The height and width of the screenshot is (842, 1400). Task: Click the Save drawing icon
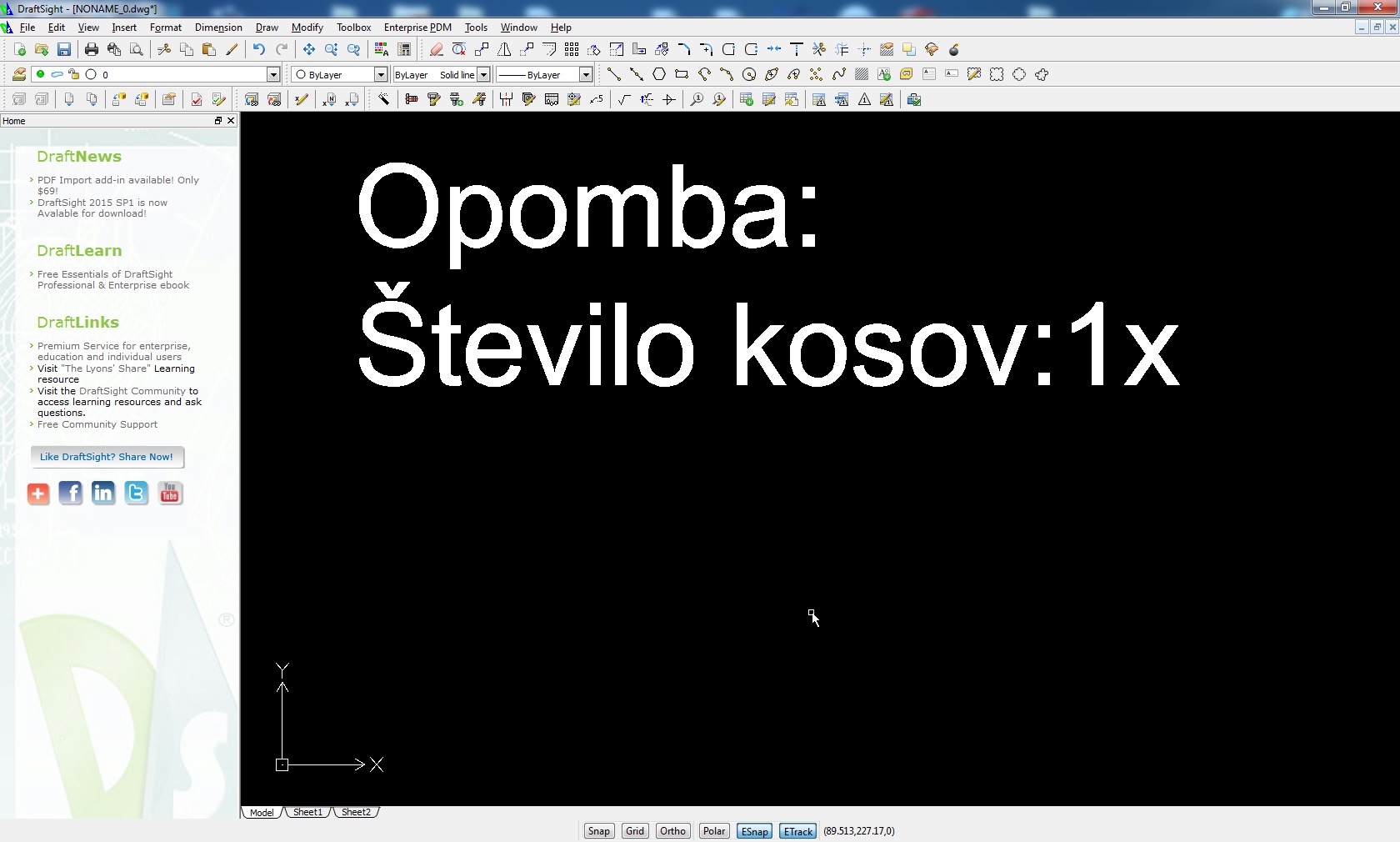(64, 50)
